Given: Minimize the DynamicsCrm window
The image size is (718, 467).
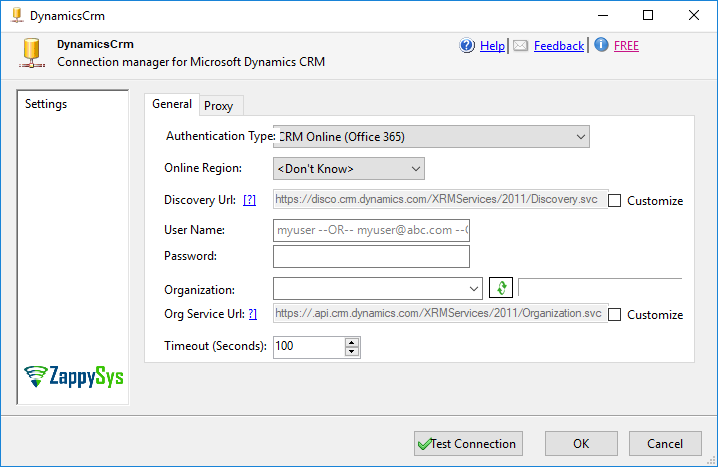Looking at the screenshot, I should click(603, 16).
